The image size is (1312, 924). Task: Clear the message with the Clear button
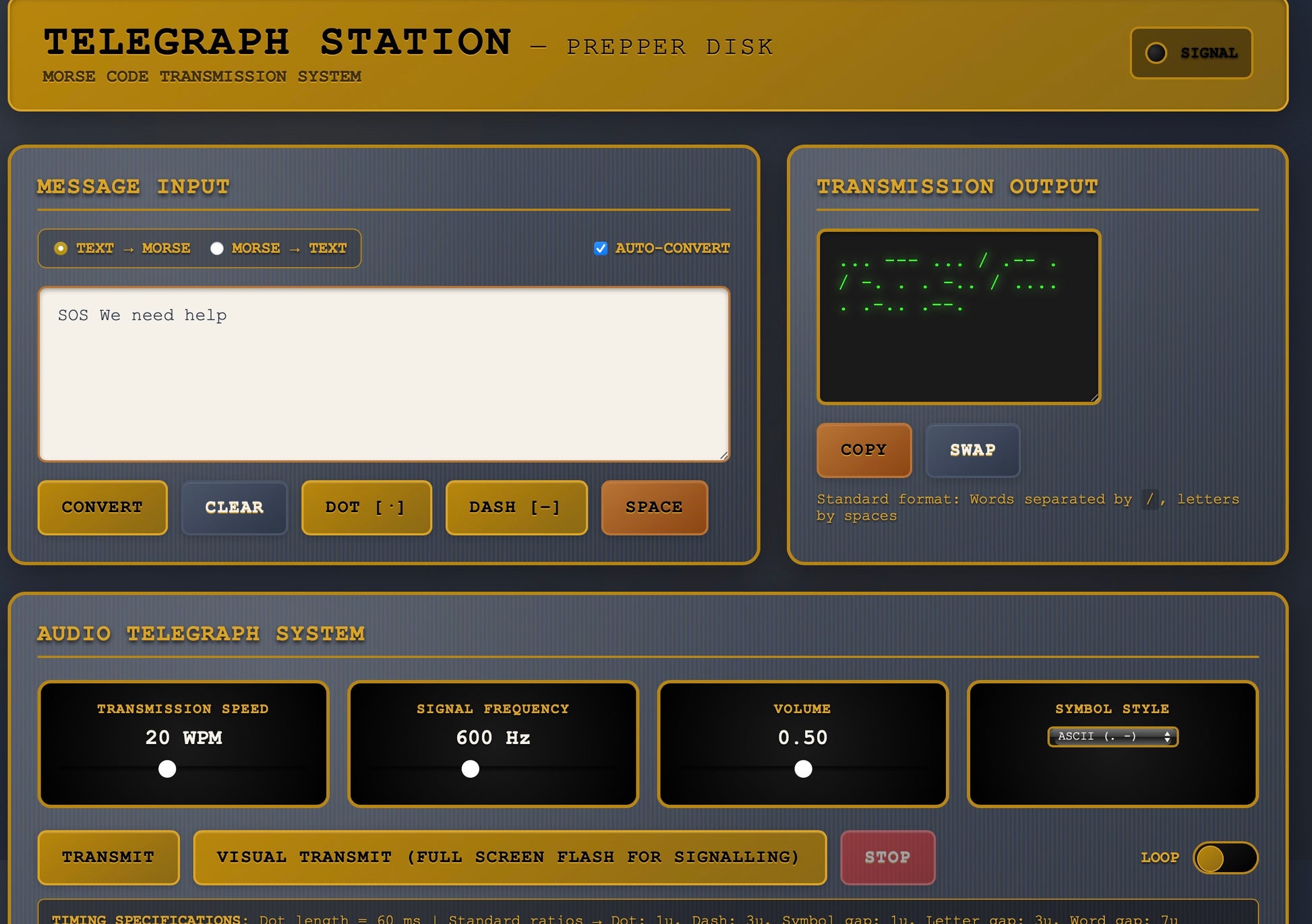pos(234,507)
